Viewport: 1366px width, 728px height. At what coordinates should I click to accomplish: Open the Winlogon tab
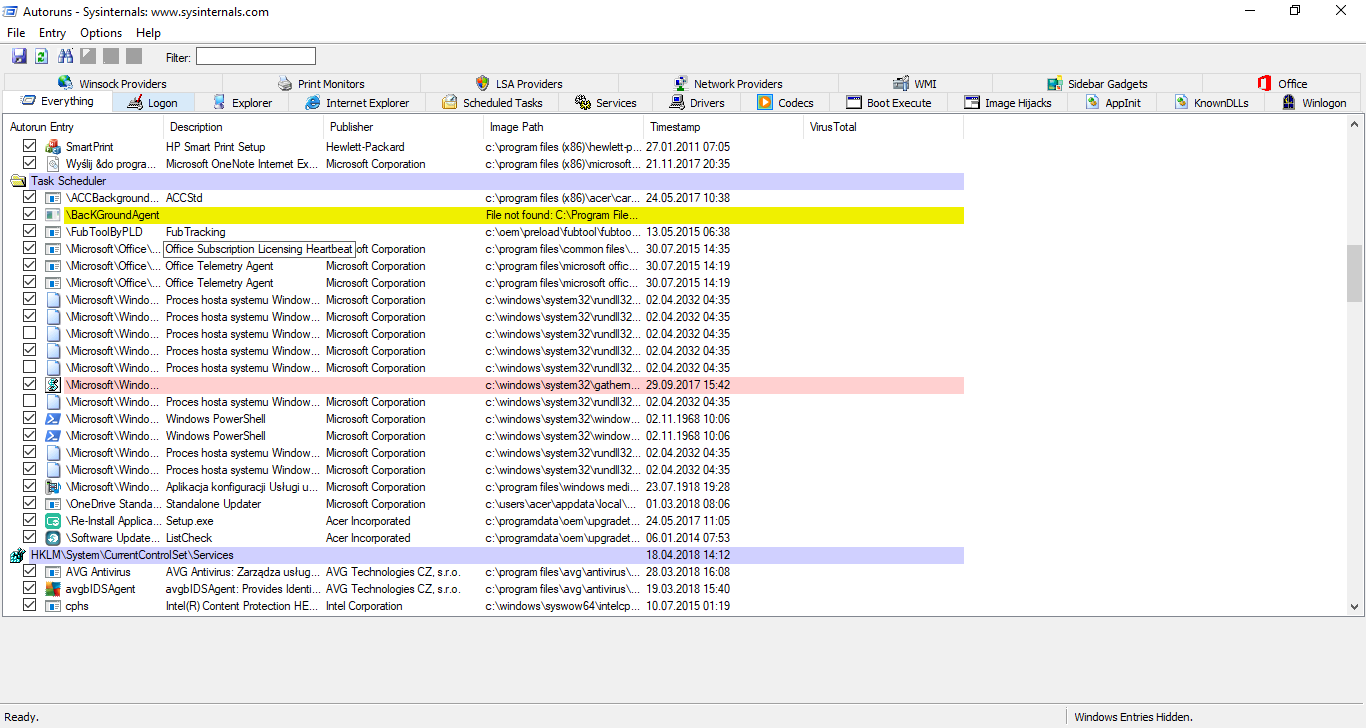pos(1314,102)
